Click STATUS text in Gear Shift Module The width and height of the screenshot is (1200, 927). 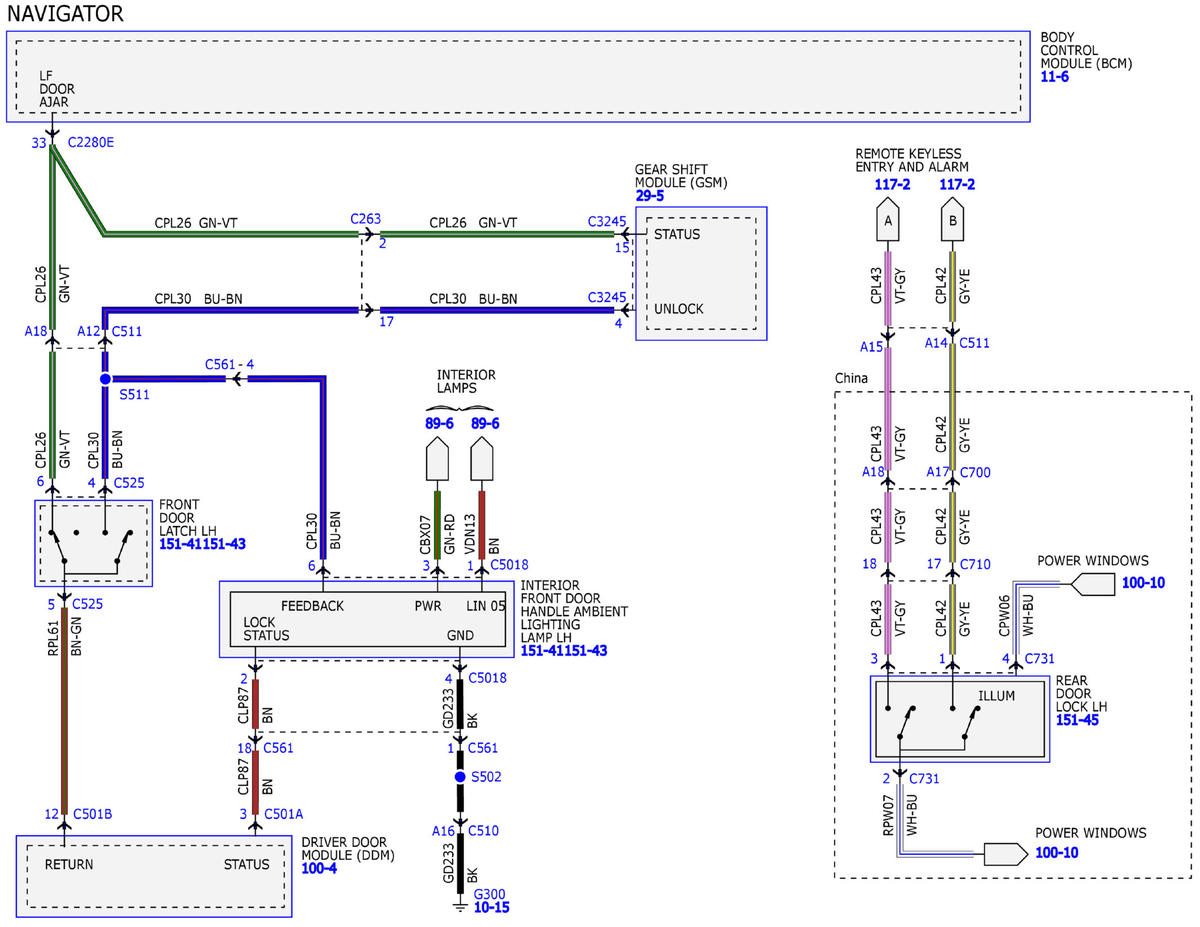pyautogui.click(x=677, y=235)
